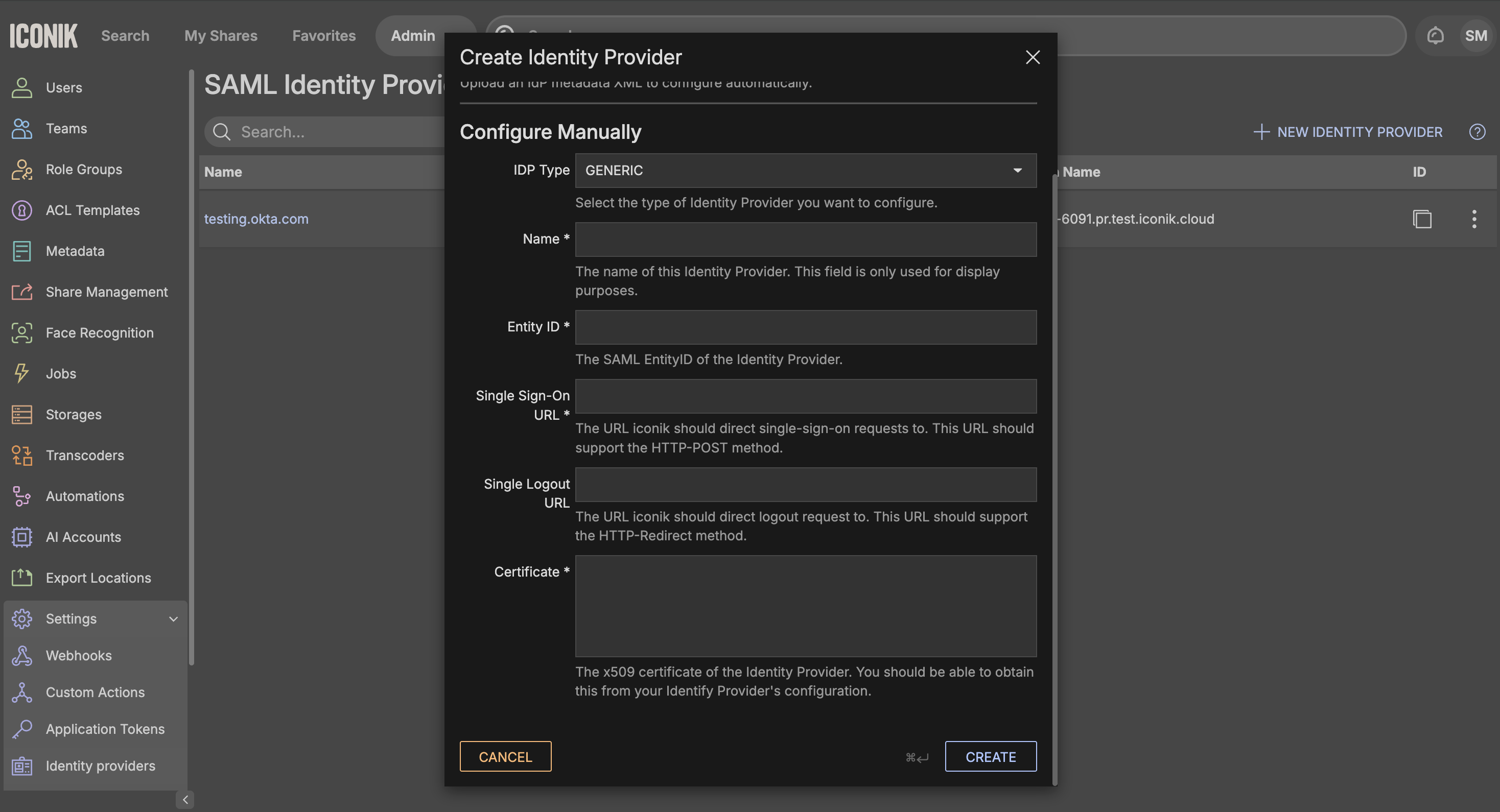Open the testing.okta.com provider link
Screen dimensions: 1500x812
click(256, 219)
